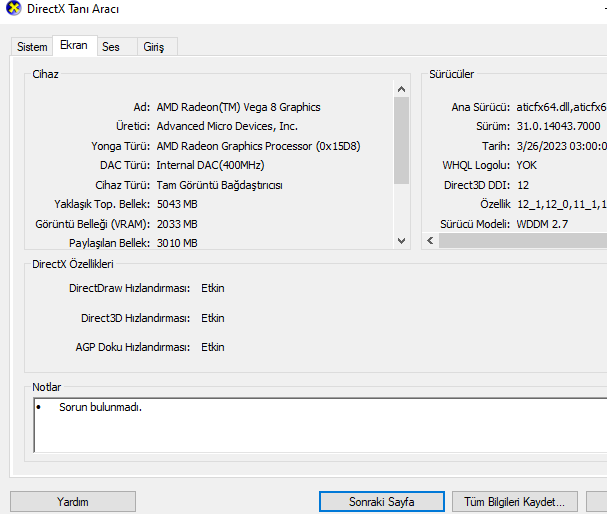Click the Direct3D DDI value 12

523,185
